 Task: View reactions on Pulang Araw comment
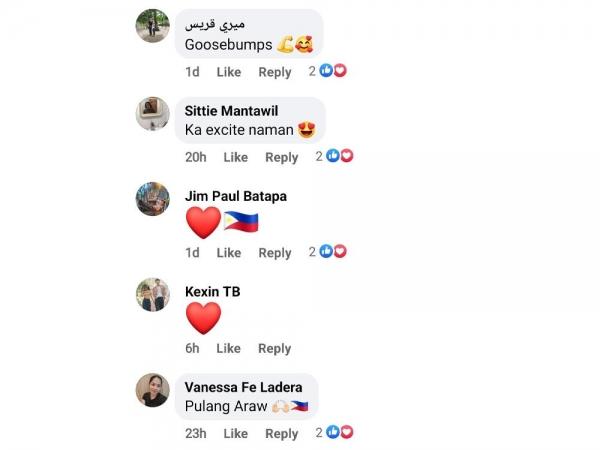click(x=335, y=432)
